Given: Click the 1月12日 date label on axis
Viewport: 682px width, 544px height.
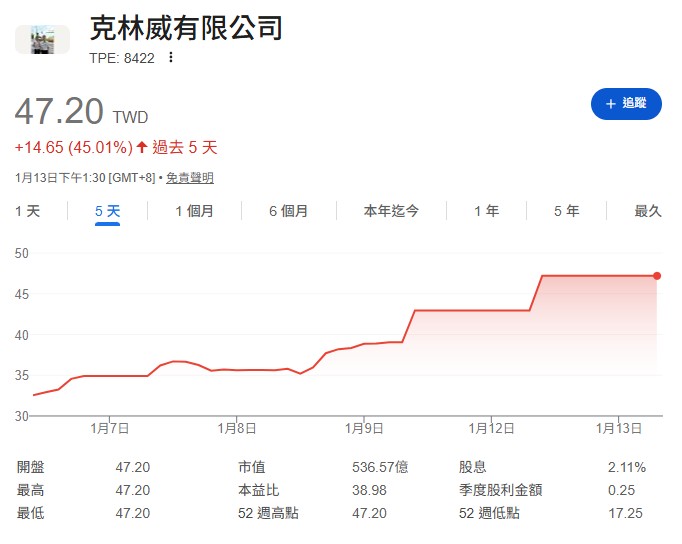Looking at the screenshot, I should (491, 429).
